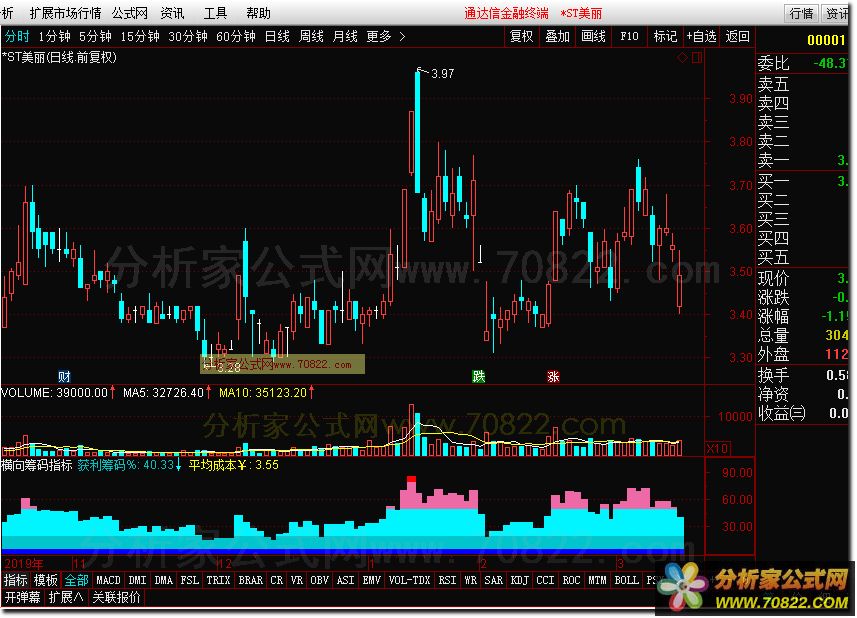Click the 行情 button at top right
857x618 pixels.
(801, 14)
